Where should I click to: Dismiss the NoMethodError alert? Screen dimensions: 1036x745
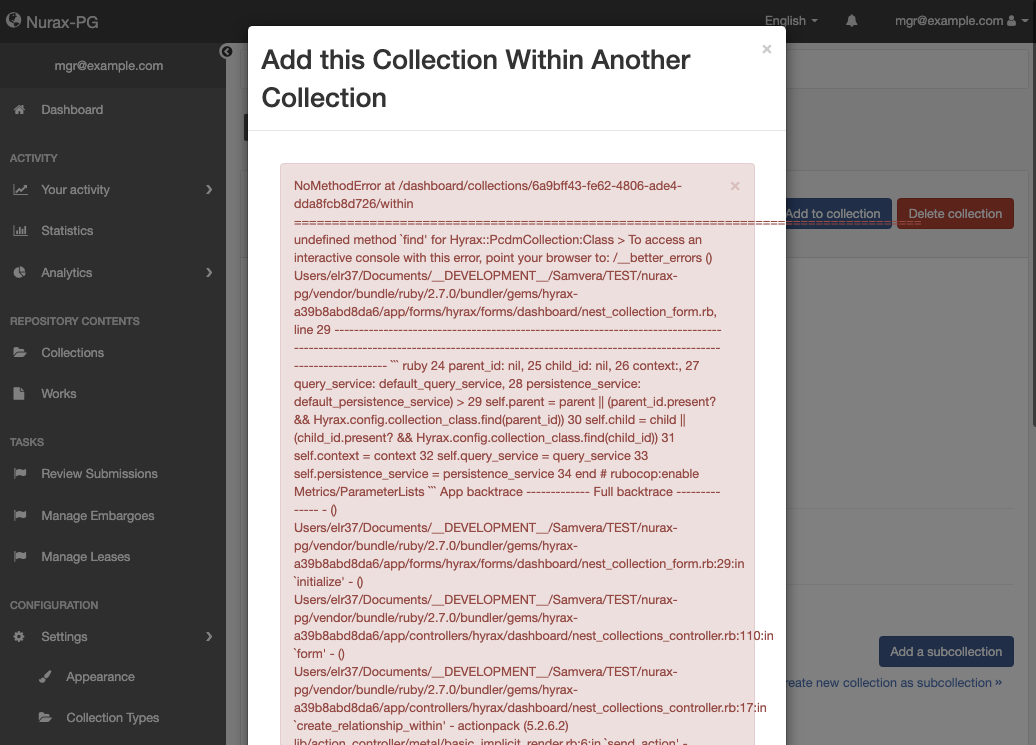pyautogui.click(x=735, y=186)
